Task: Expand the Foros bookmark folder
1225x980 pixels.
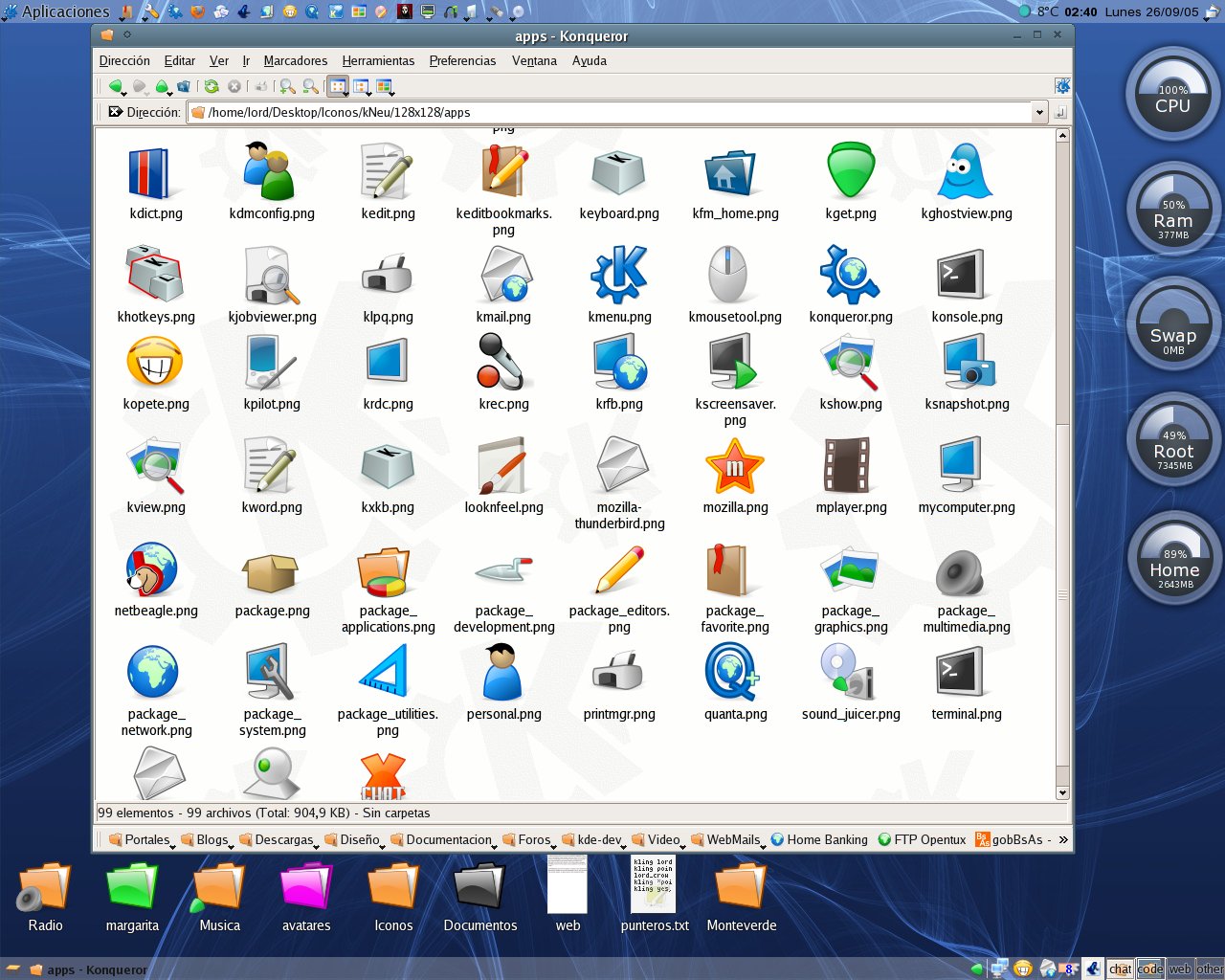Action: 527,839
